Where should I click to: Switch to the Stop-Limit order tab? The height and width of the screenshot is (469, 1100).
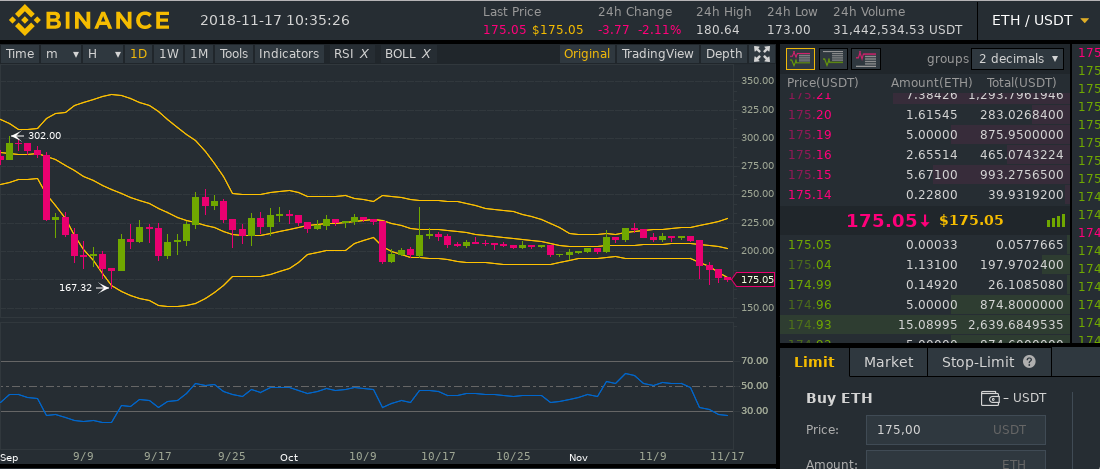(989, 362)
